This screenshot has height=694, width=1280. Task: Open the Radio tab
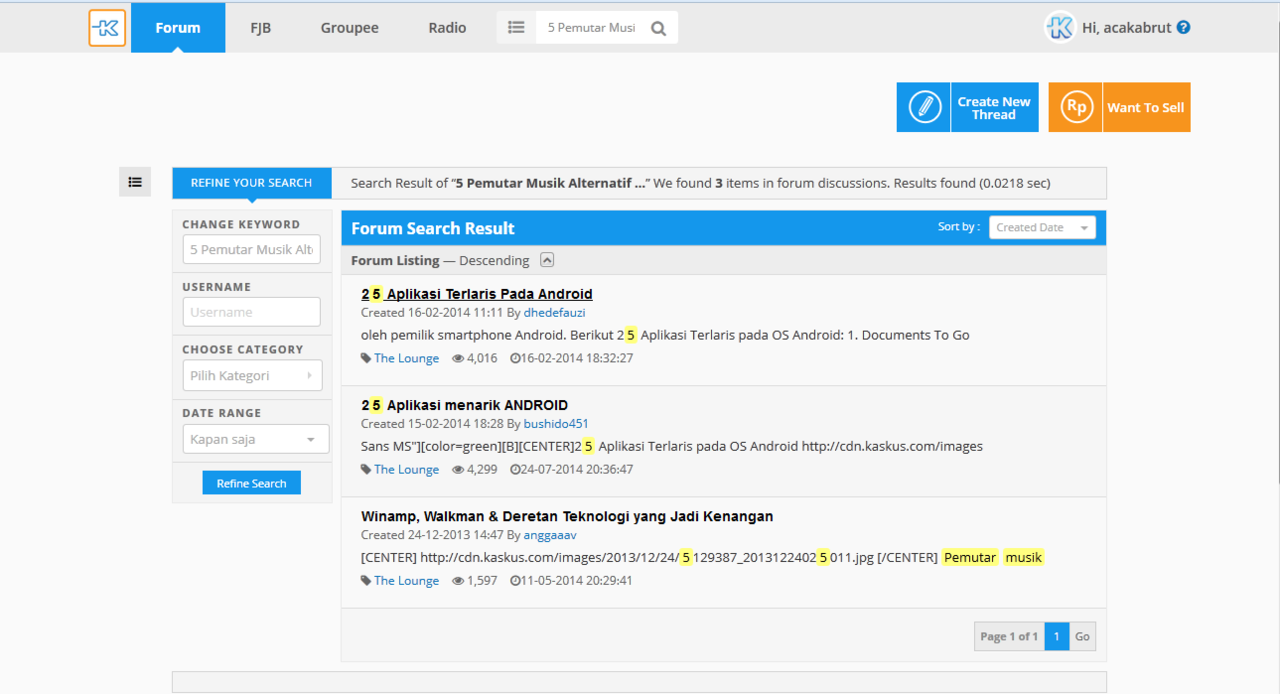(x=447, y=28)
